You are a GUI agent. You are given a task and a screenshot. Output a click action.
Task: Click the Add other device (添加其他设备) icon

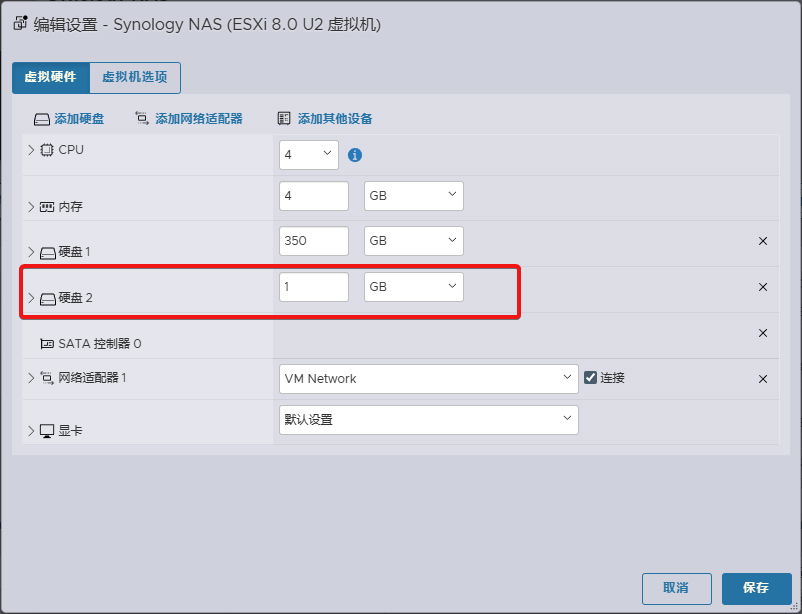pos(284,119)
